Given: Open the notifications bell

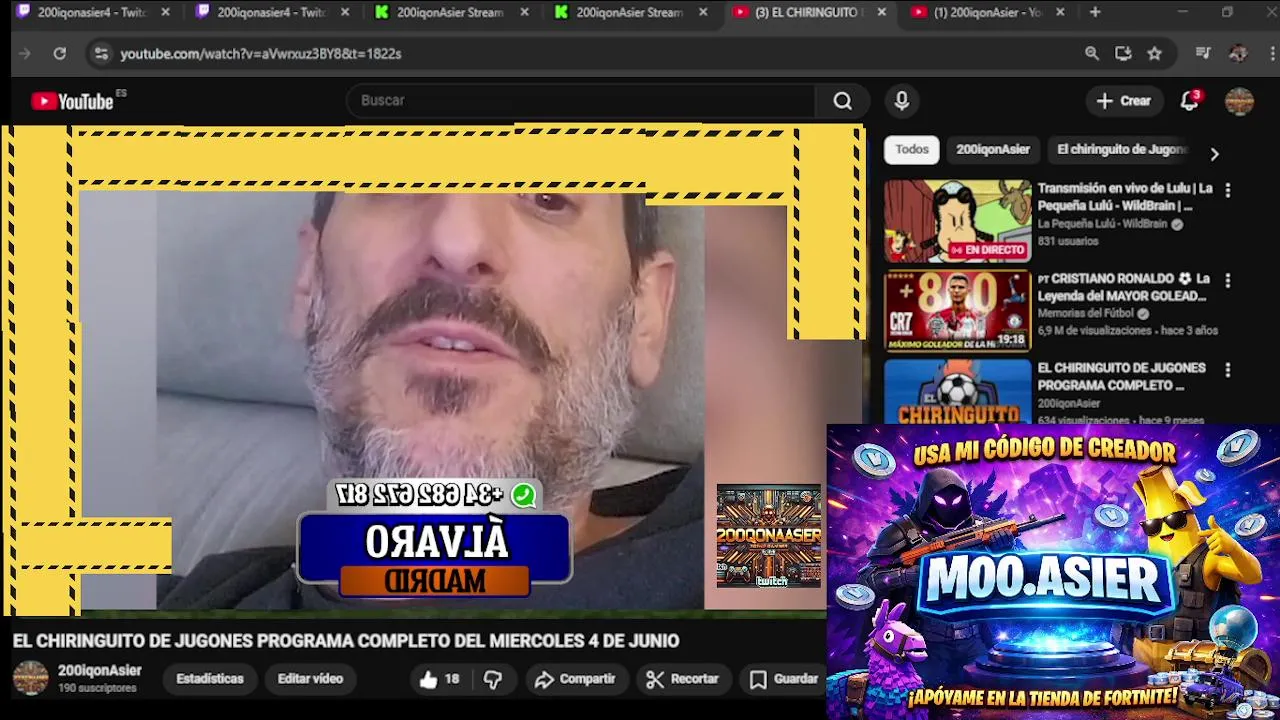Looking at the screenshot, I should (x=1189, y=101).
